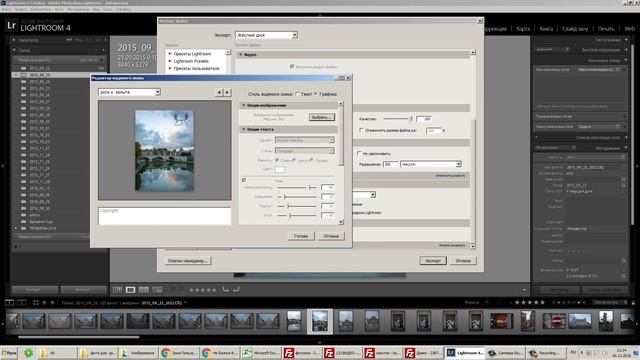640x360 pixels.
Task: Open Chrome window in the taskbar
Action: [179, 353]
